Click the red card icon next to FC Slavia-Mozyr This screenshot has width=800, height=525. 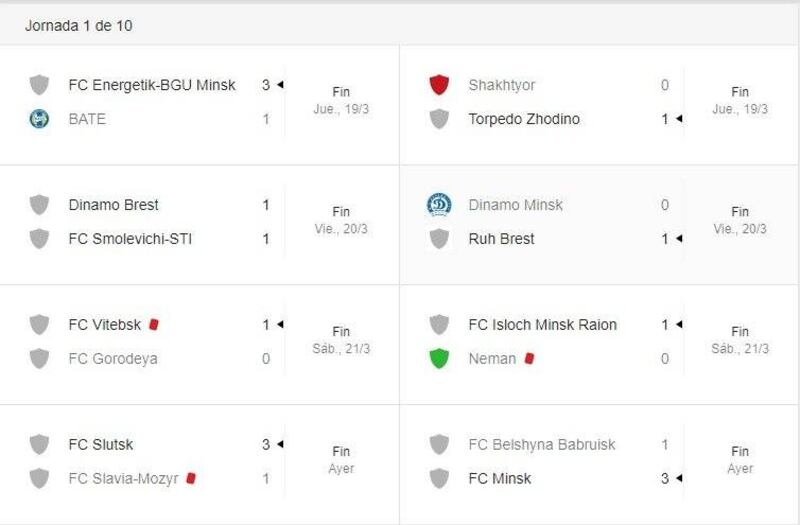click(191, 479)
